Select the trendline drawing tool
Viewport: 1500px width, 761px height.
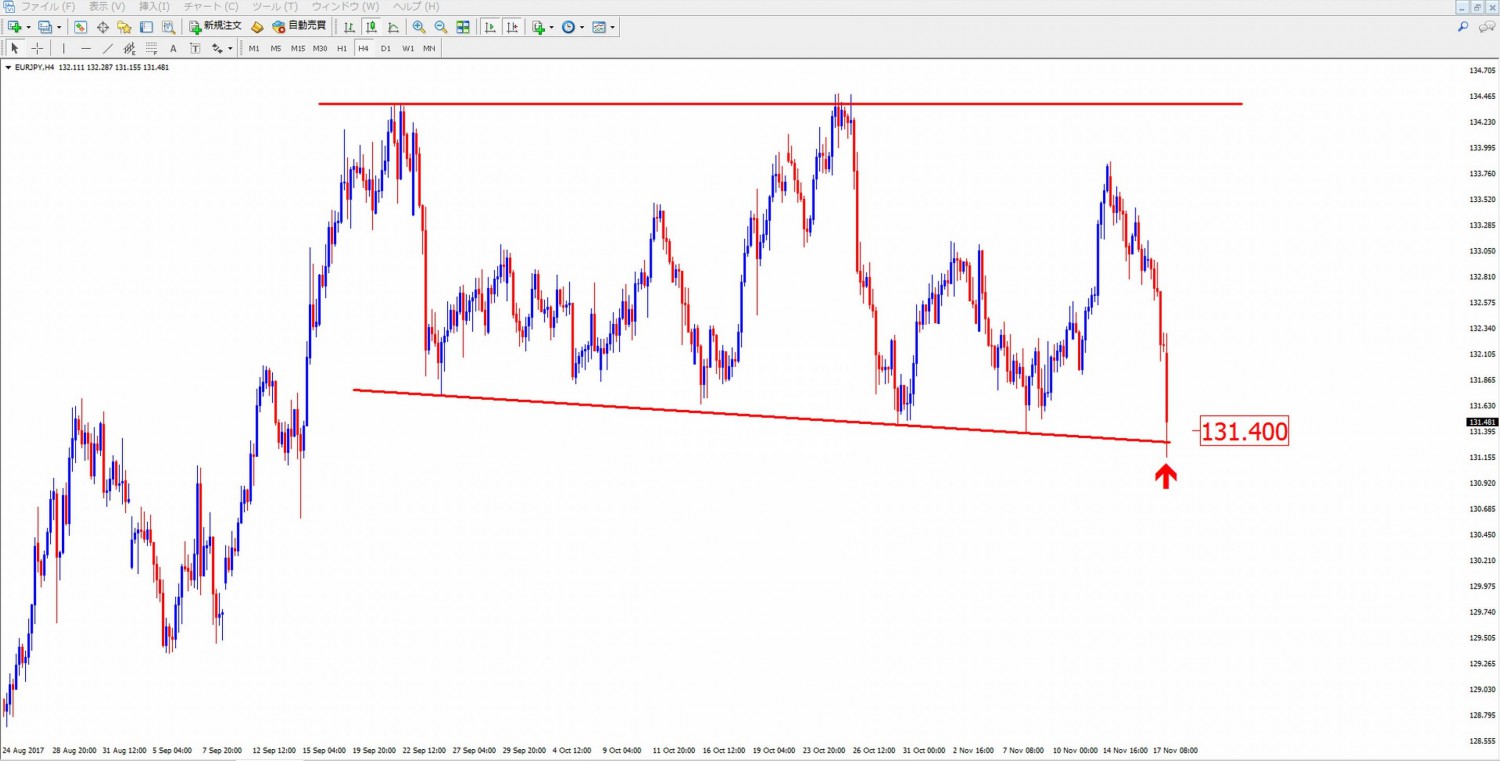click(108, 48)
